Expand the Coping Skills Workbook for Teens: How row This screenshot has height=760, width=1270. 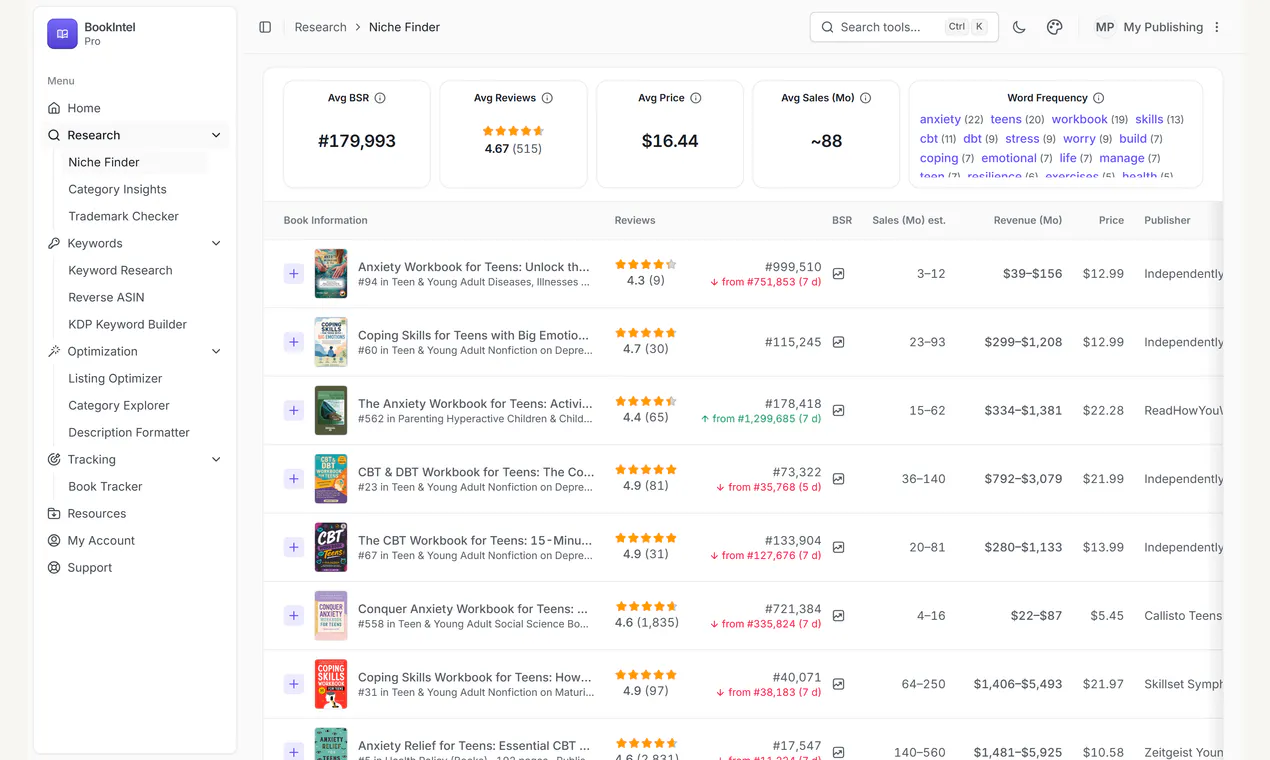(294, 684)
